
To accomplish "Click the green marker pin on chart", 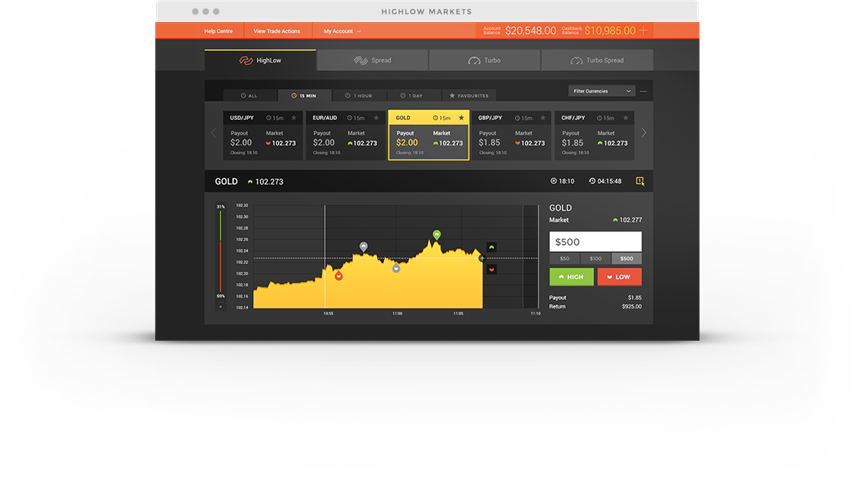I will (x=437, y=235).
